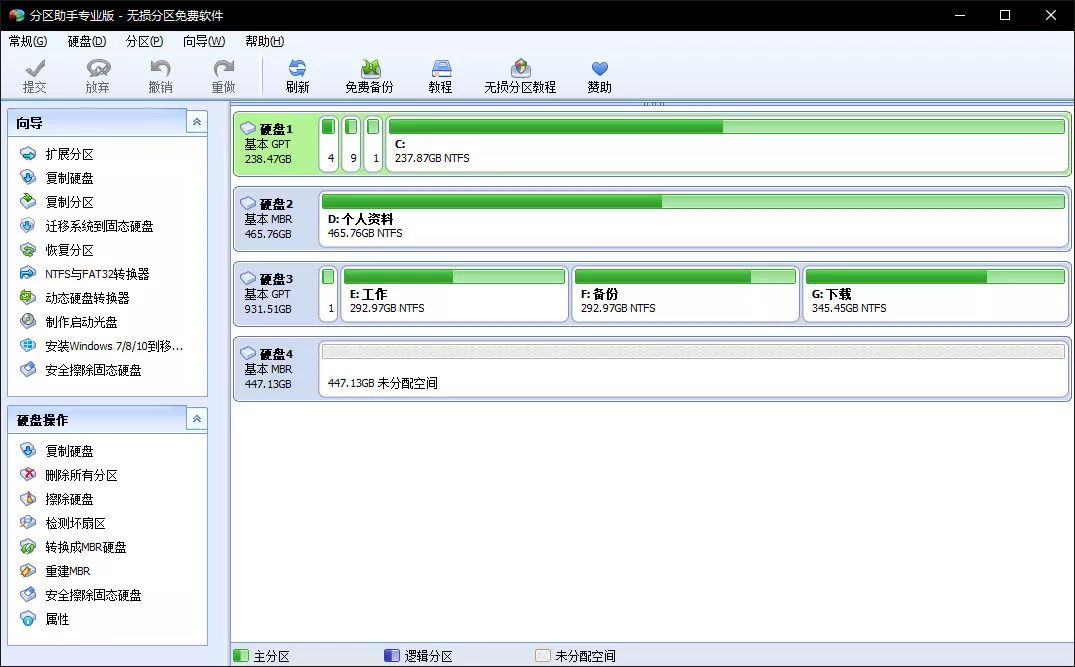Open 无损分区教程 in the toolbar
The image size is (1075, 667).
pos(520,75)
